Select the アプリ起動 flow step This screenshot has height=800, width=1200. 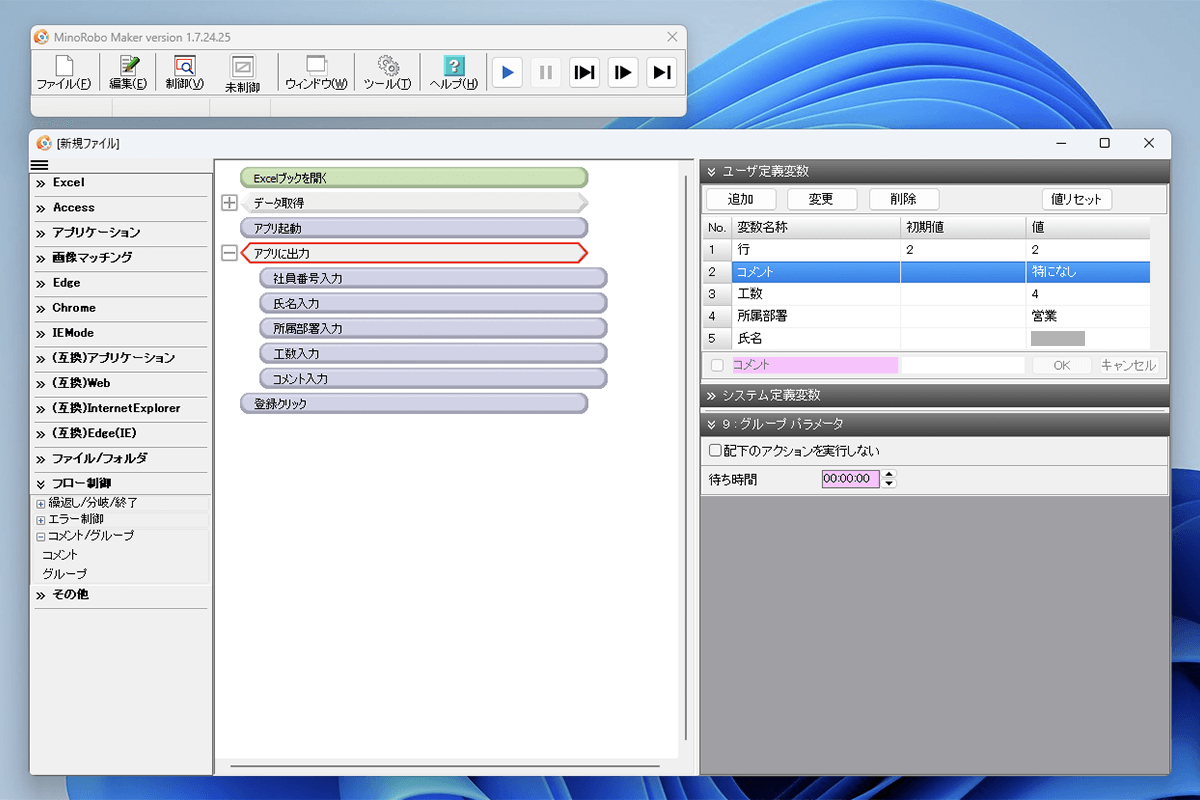(414, 228)
